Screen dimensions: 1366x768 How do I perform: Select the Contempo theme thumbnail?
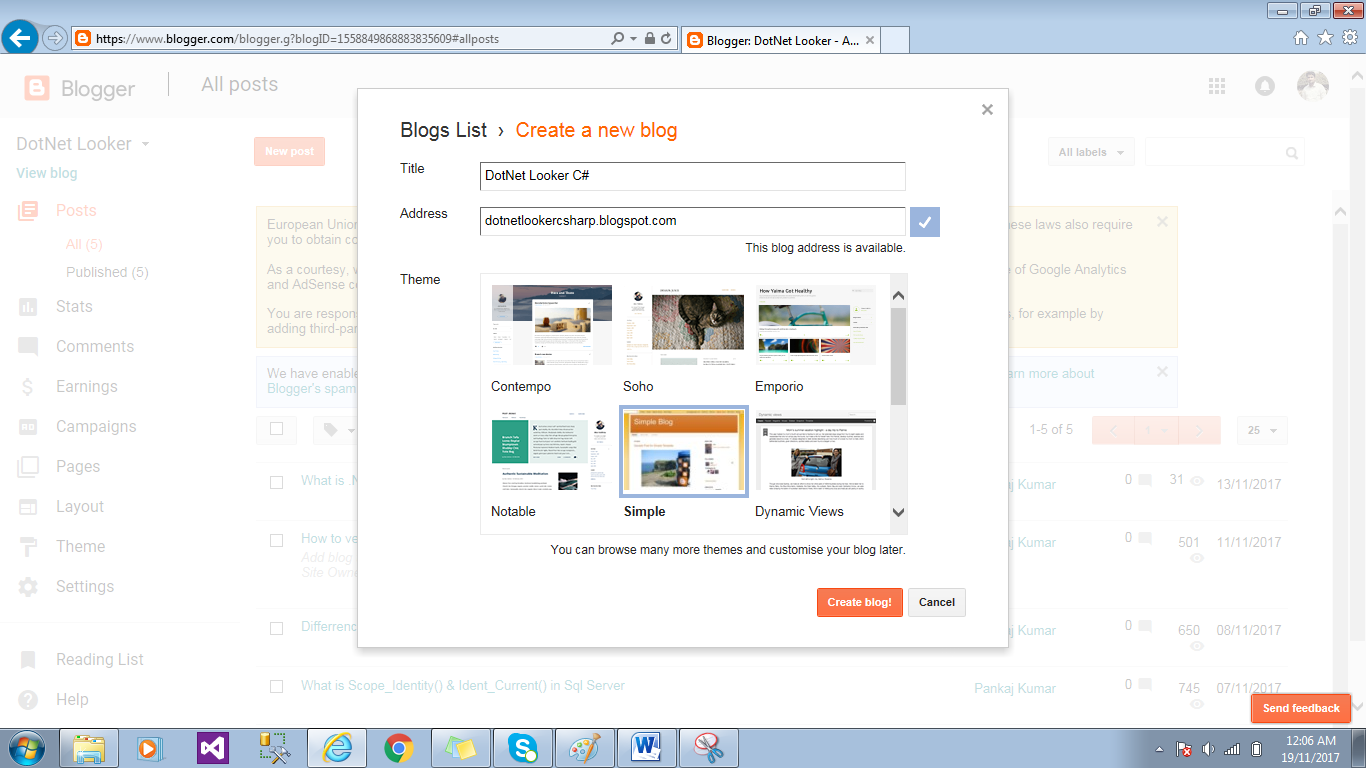[x=551, y=325]
